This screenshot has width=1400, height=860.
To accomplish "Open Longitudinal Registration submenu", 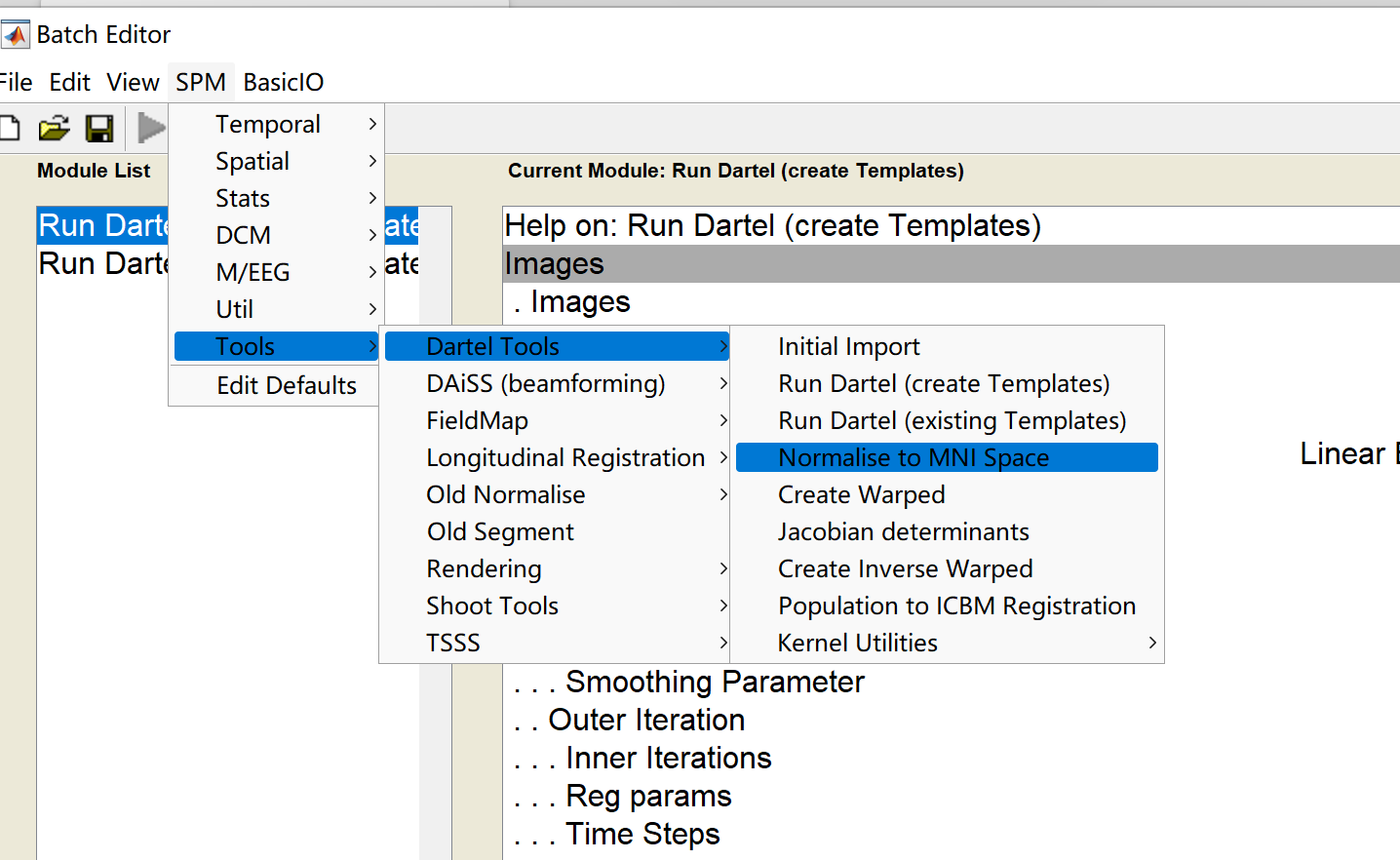I will (557, 457).
